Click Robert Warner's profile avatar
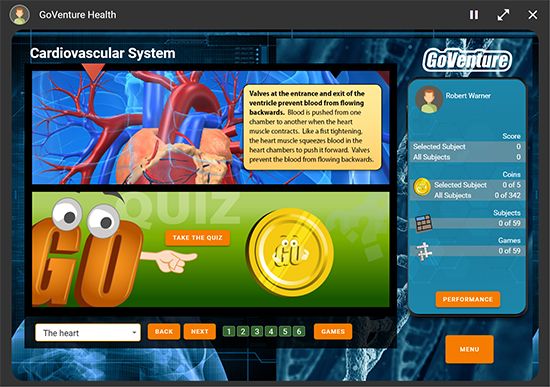 [429, 99]
